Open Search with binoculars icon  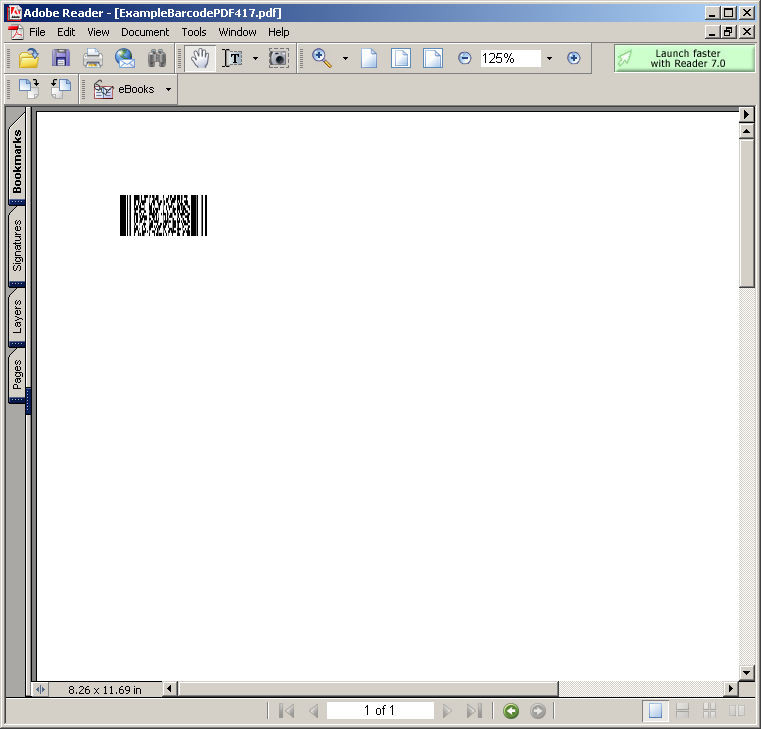click(157, 58)
